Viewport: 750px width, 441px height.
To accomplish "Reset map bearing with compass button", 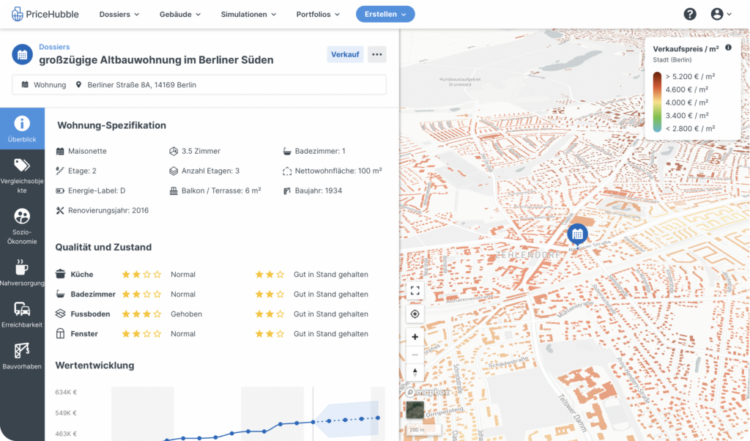I will click(x=415, y=374).
